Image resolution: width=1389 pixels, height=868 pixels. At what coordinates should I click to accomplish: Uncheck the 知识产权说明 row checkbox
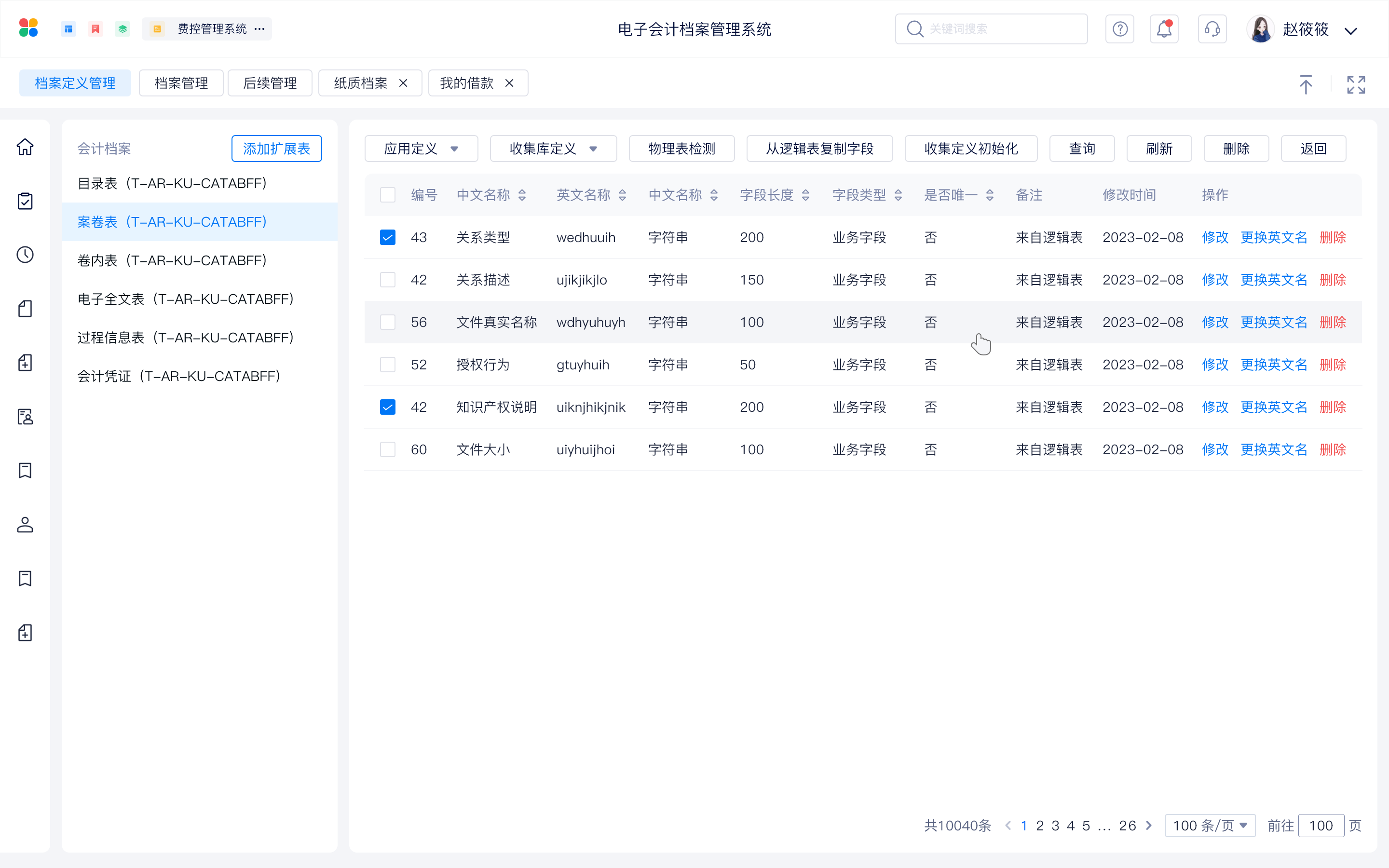[x=388, y=407]
